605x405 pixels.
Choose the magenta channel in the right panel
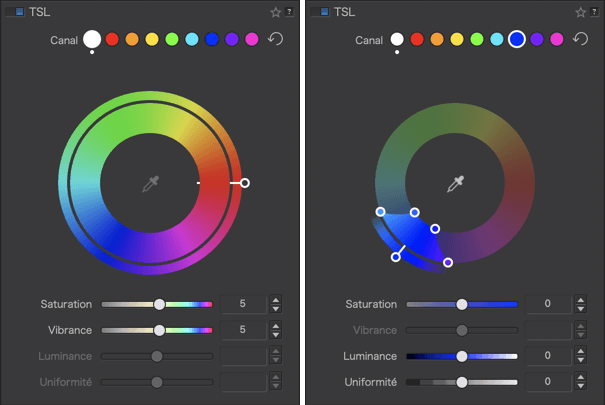(557, 39)
